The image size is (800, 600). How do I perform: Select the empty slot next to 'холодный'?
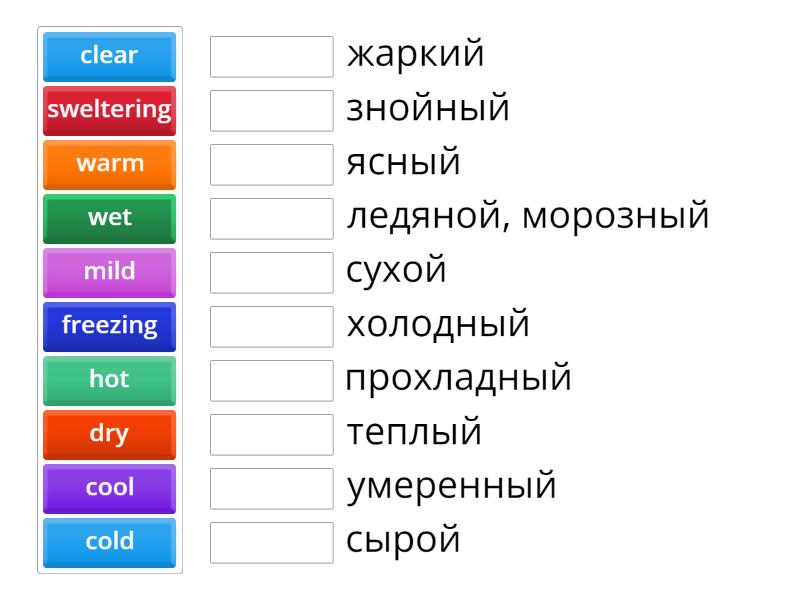tap(271, 325)
